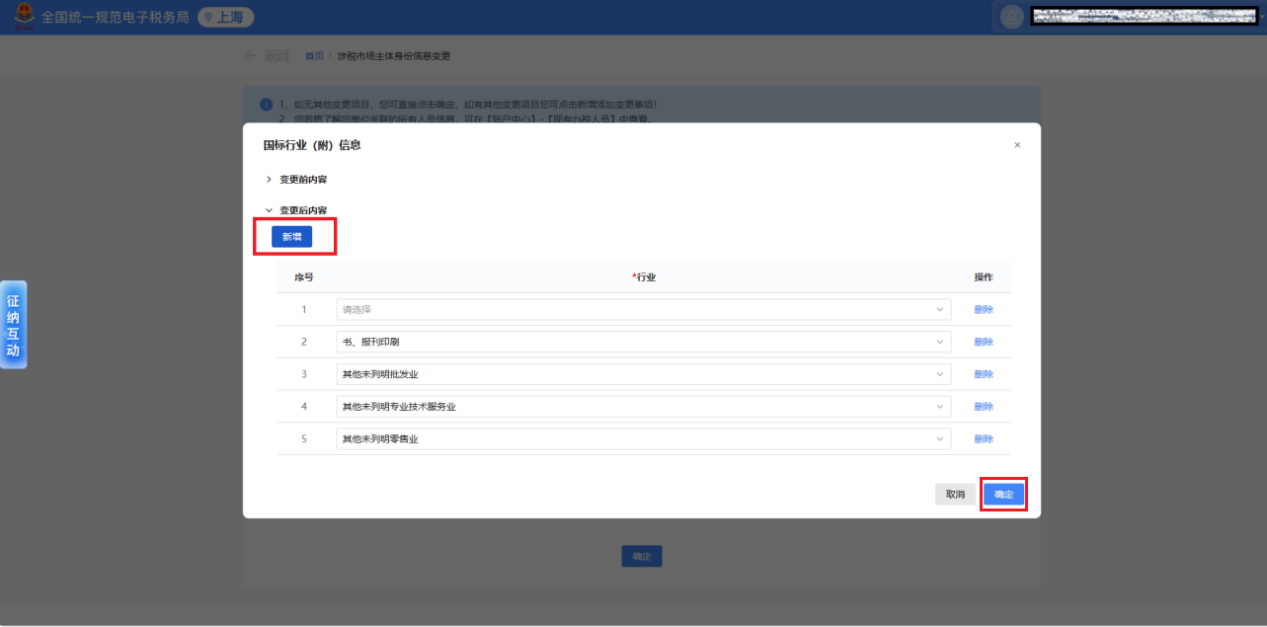Image resolution: width=1267 pixels, height=627 pixels.
Task: Open the row 1 请选择 industry dropdown
Action: point(643,309)
